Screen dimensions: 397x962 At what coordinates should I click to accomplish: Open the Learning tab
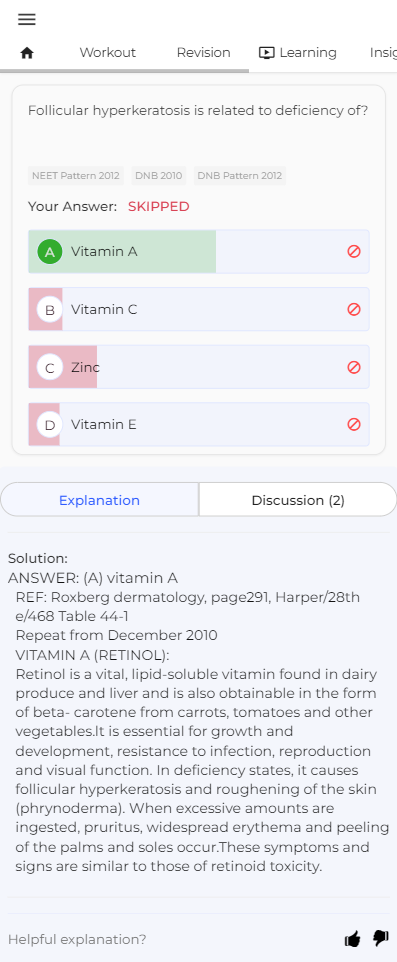point(298,53)
